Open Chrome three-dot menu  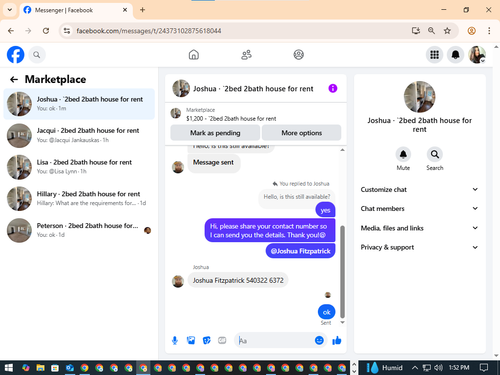[489, 31]
